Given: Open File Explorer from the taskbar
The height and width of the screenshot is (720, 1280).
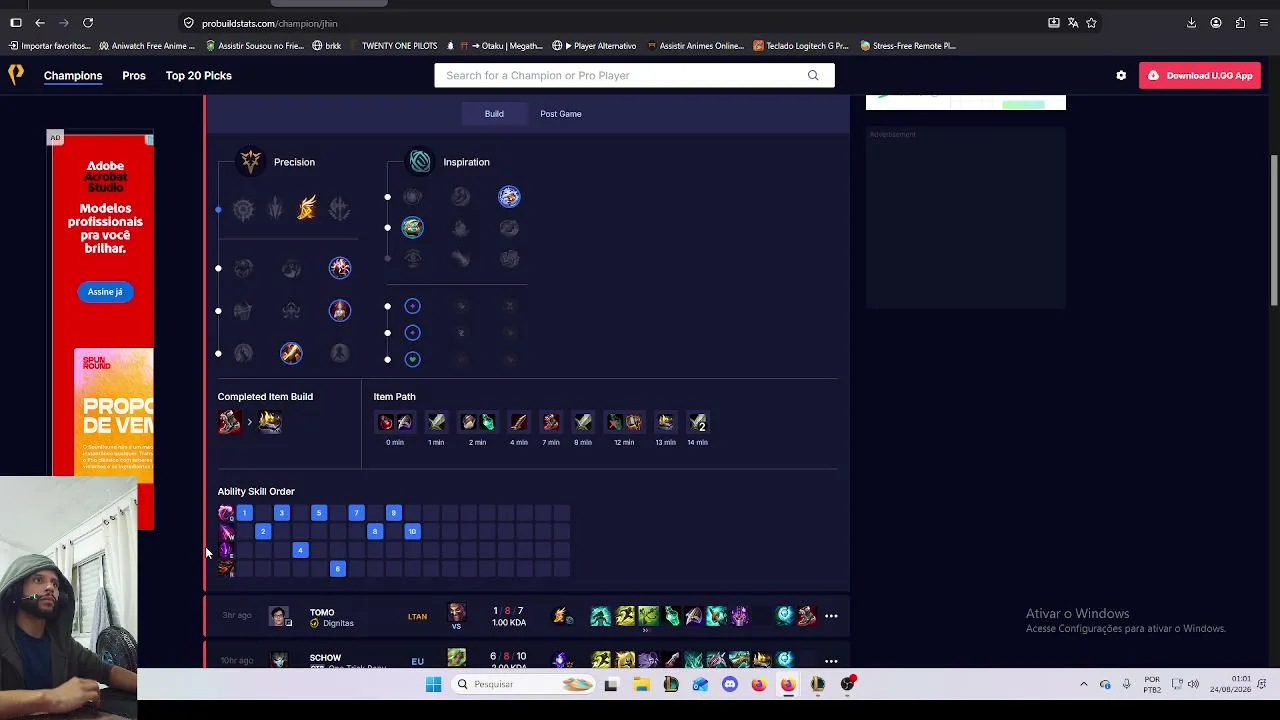Looking at the screenshot, I should click(x=641, y=684).
